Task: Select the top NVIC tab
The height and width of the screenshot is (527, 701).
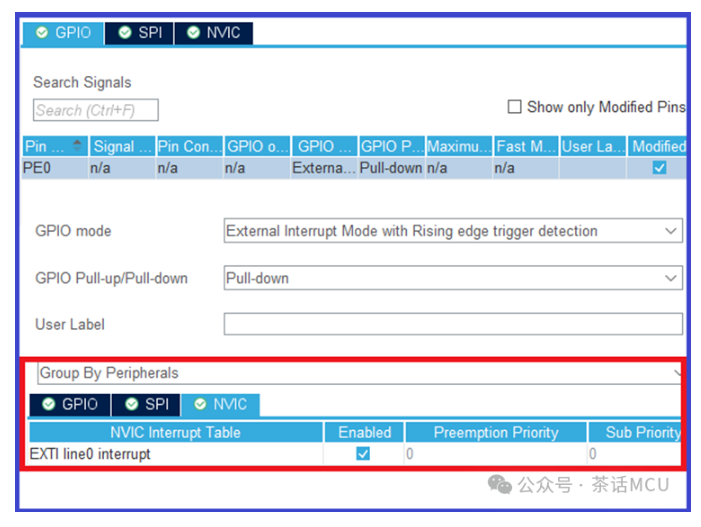Action: [x=213, y=32]
